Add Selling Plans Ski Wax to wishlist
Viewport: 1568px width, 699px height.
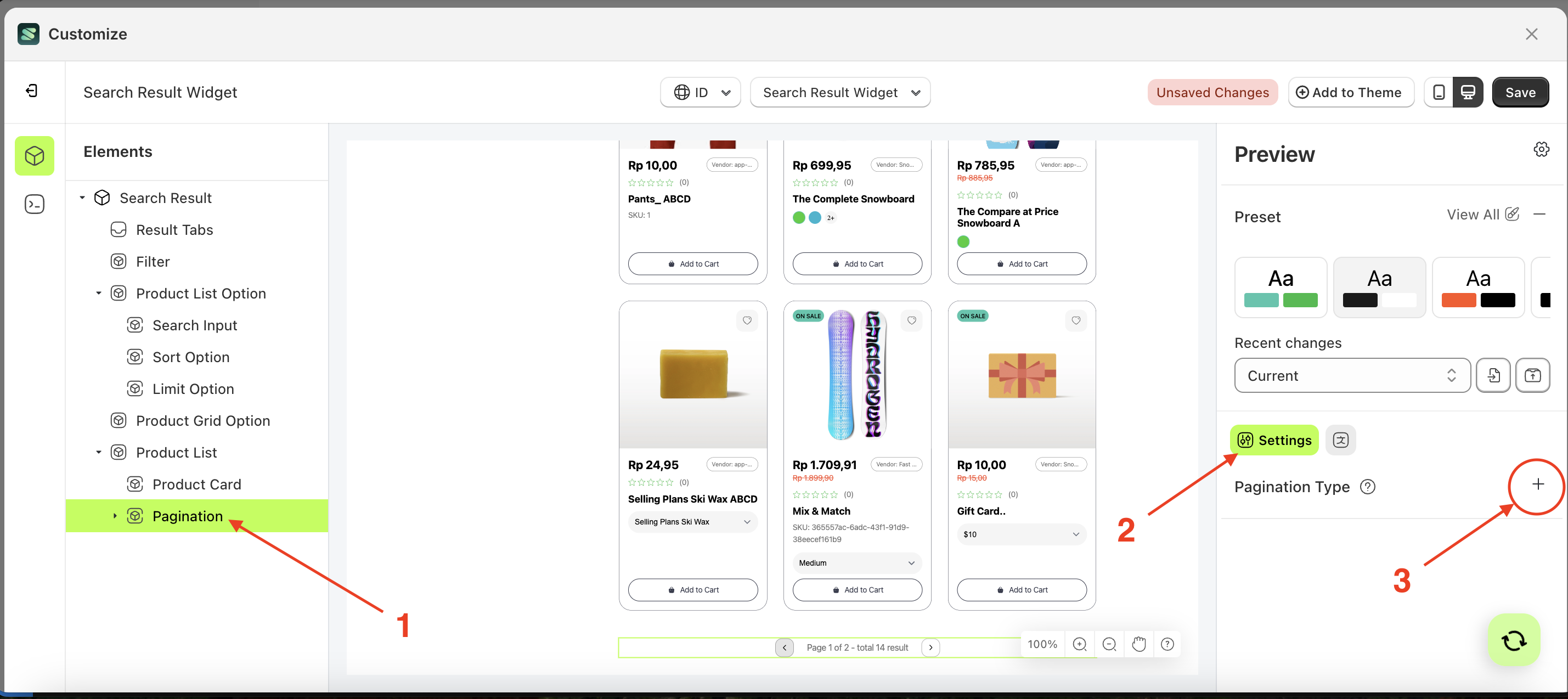(747, 320)
